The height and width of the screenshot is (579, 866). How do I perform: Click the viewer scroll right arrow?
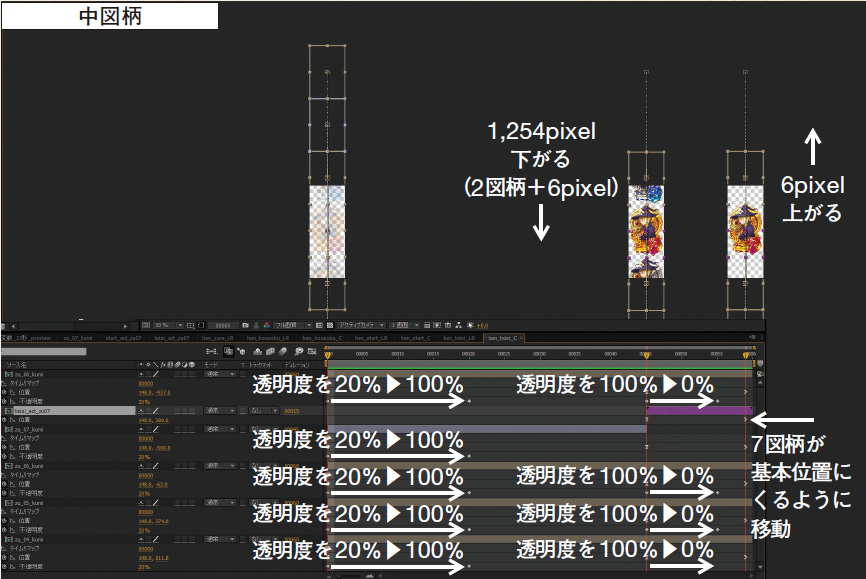125,327
